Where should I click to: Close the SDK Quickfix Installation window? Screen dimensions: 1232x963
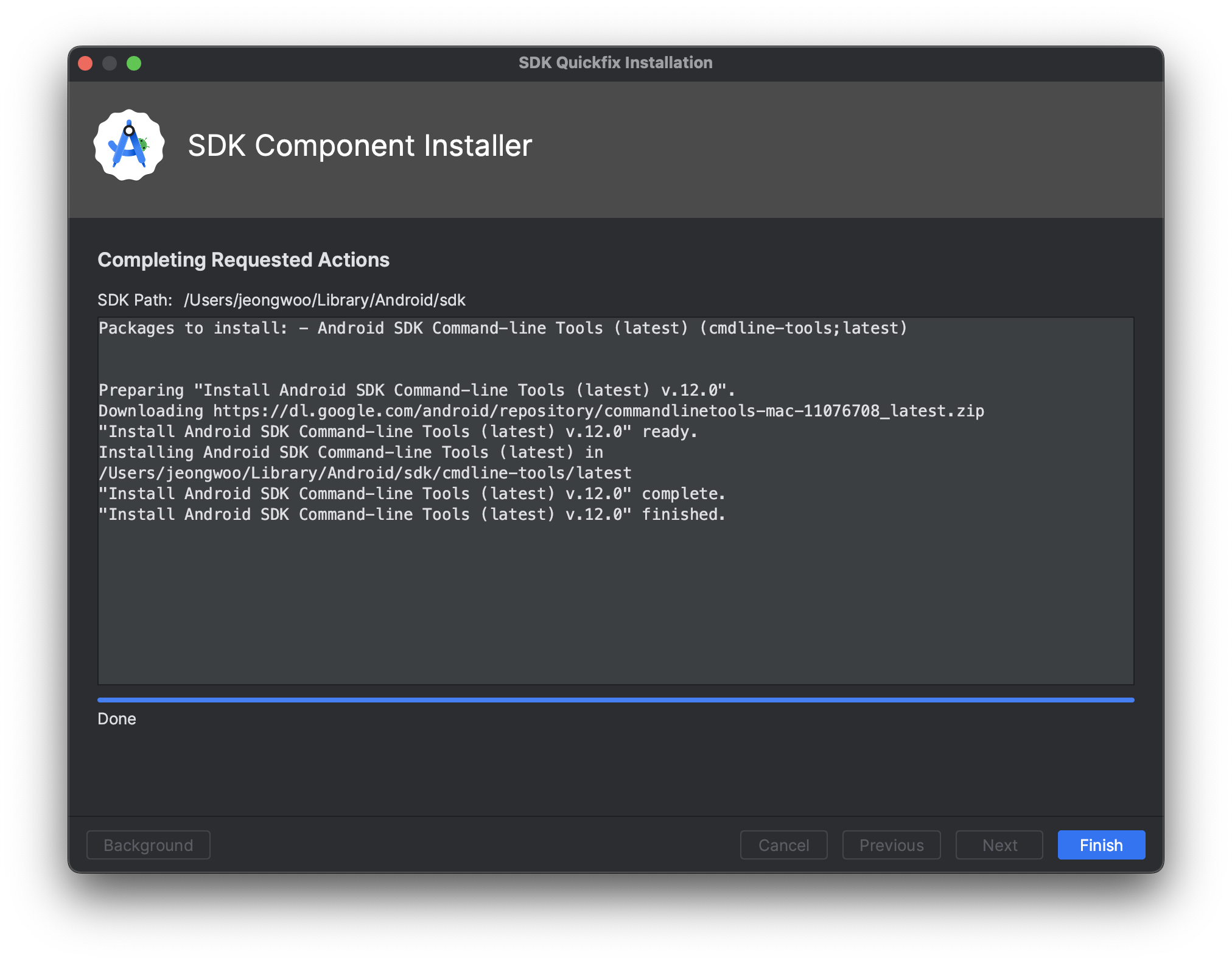86,63
